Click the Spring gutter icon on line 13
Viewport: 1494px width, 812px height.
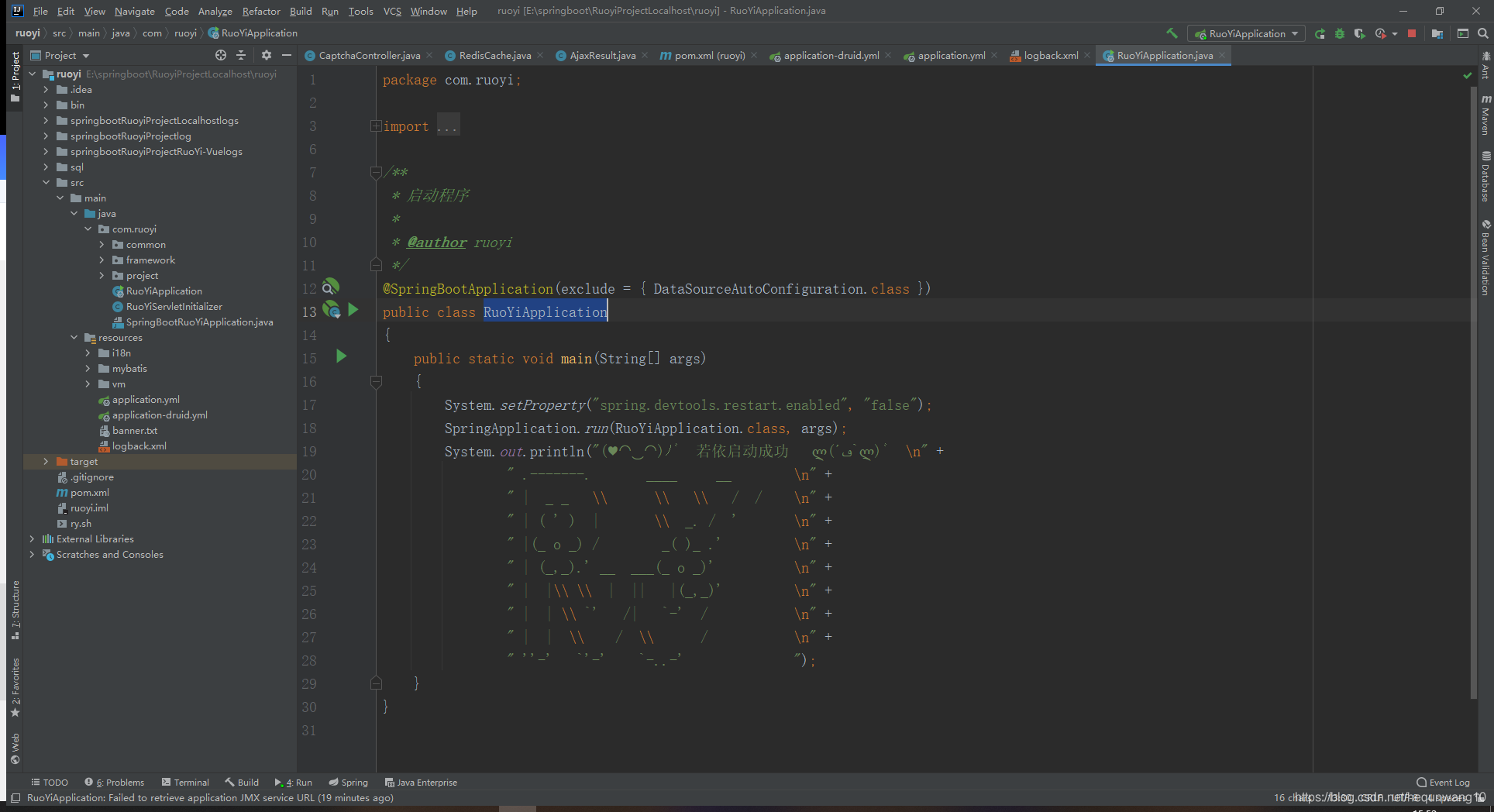pos(331,310)
